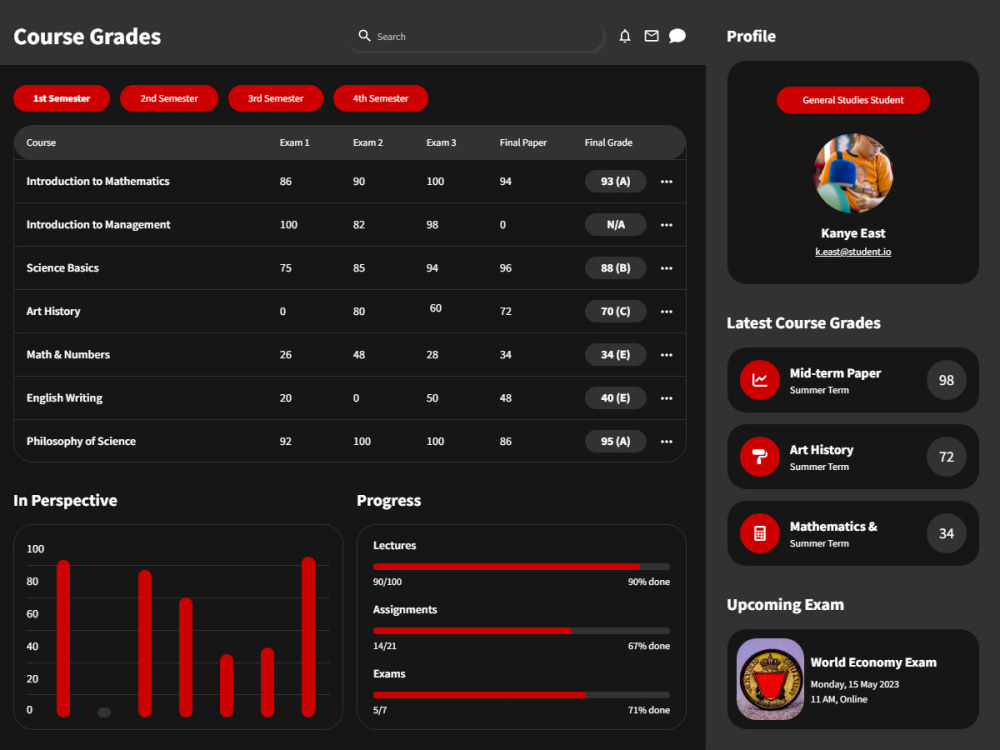Click the Mathematics & score 34 badge
This screenshot has width=1000, height=750.
coord(946,533)
